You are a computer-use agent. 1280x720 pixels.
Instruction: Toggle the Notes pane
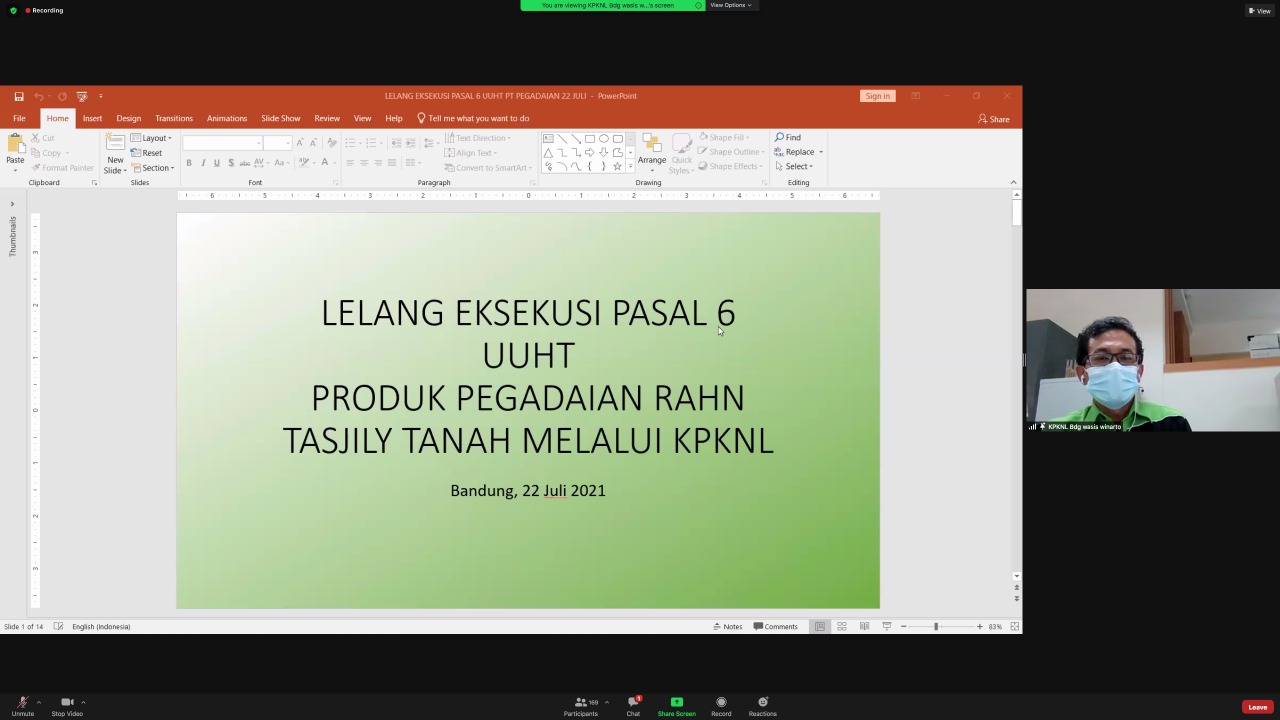(x=728, y=627)
